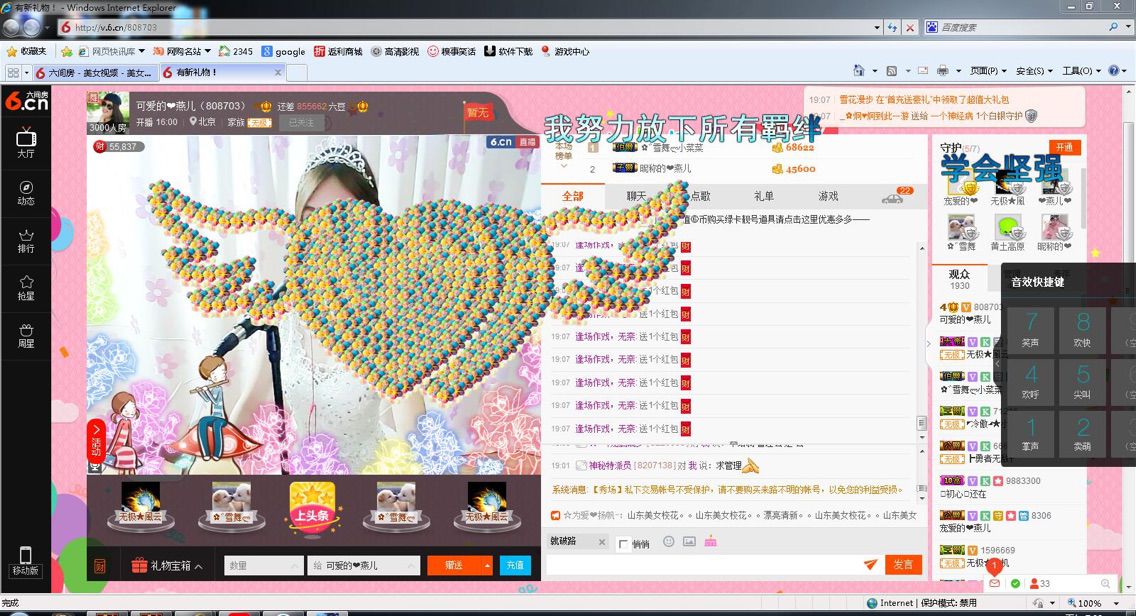The width and height of the screenshot is (1136, 616).
Task: Select the 观众 audience tab
Action: (x=959, y=279)
